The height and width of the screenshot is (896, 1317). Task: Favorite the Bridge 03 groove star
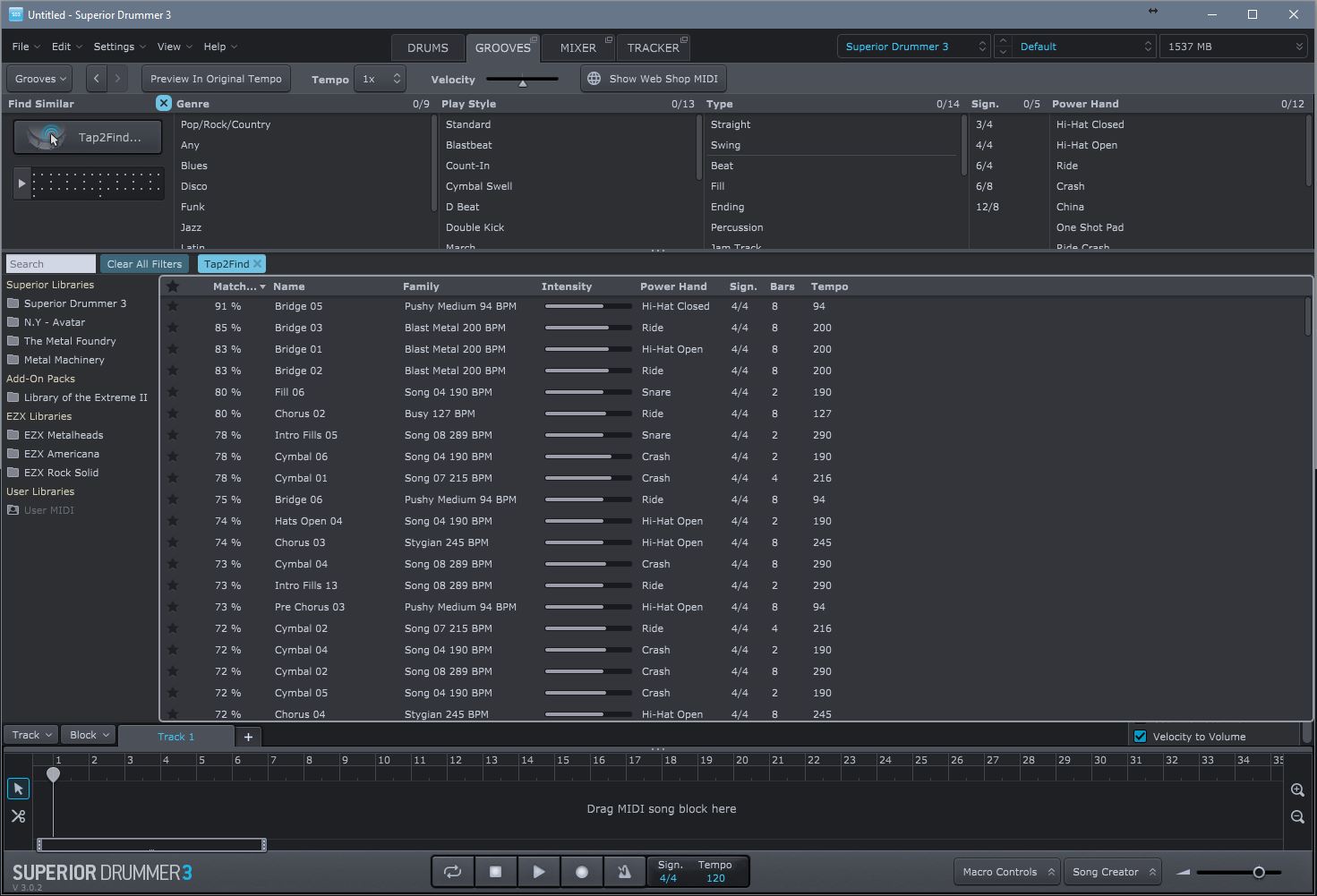(173, 328)
